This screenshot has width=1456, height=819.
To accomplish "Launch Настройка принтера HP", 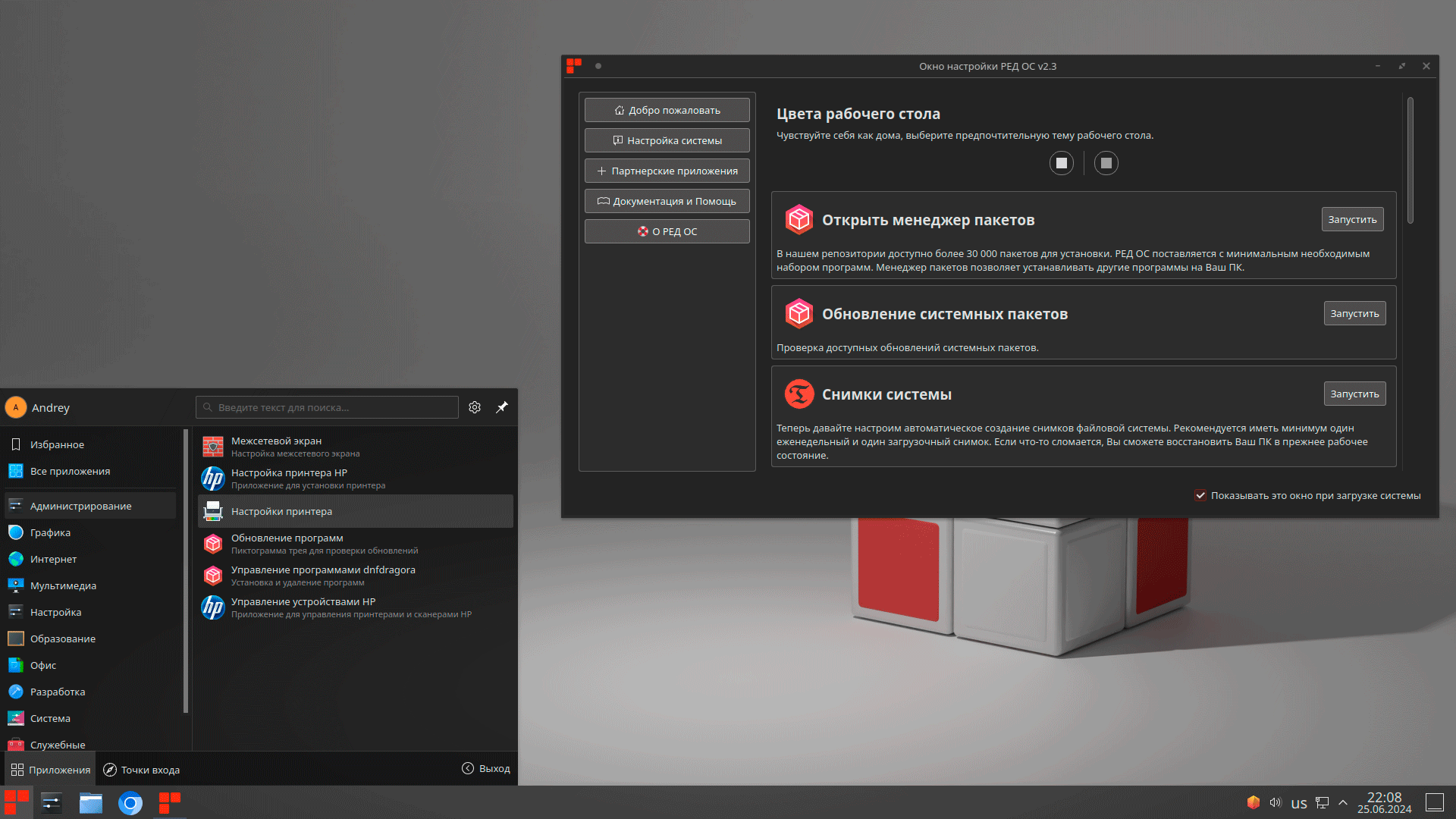I will pyautogui.click(x=289, y=479).
